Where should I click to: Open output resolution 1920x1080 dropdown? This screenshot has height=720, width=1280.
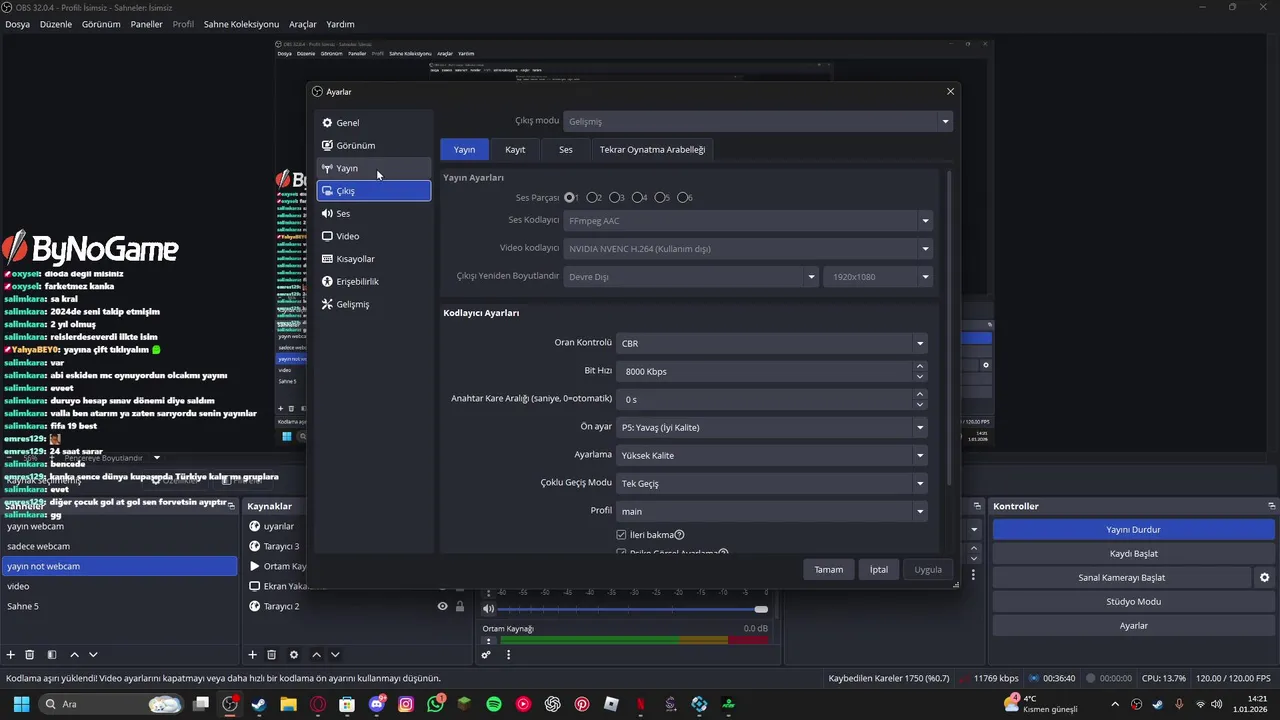[x=878, y=277]
